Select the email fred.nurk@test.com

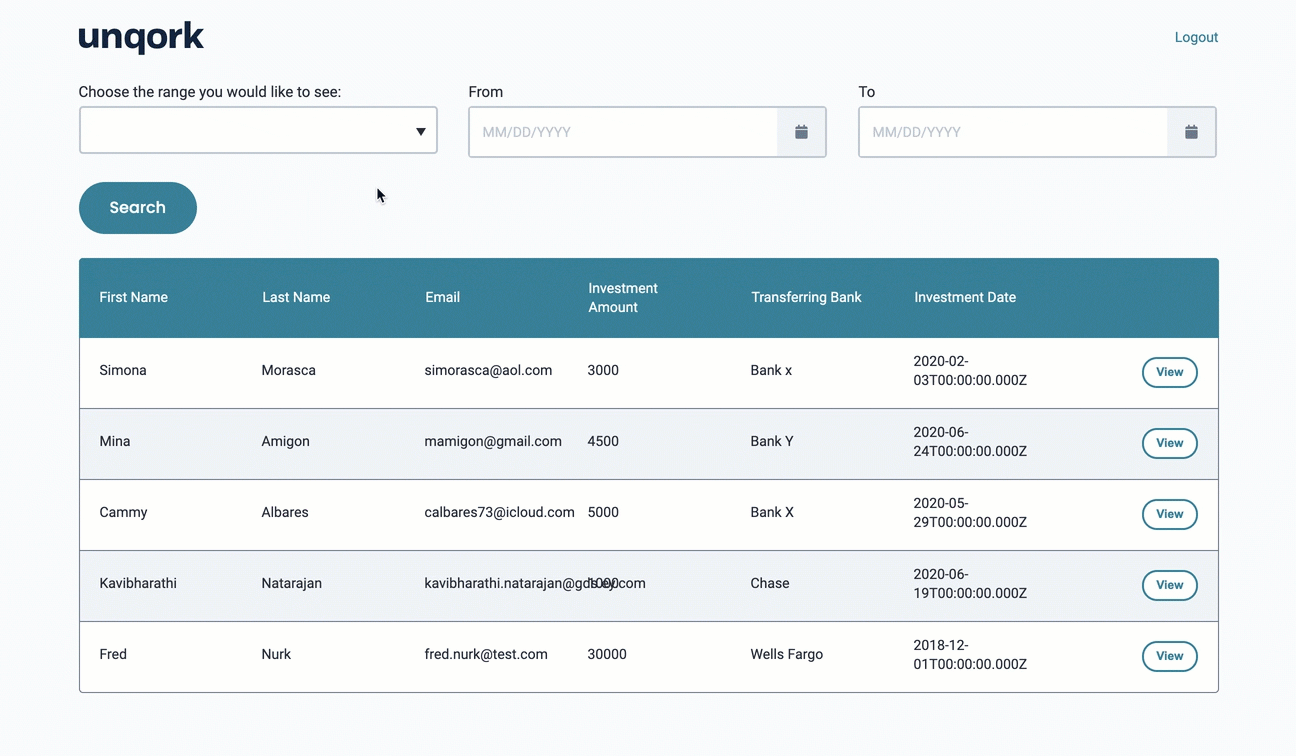(486, 654)
